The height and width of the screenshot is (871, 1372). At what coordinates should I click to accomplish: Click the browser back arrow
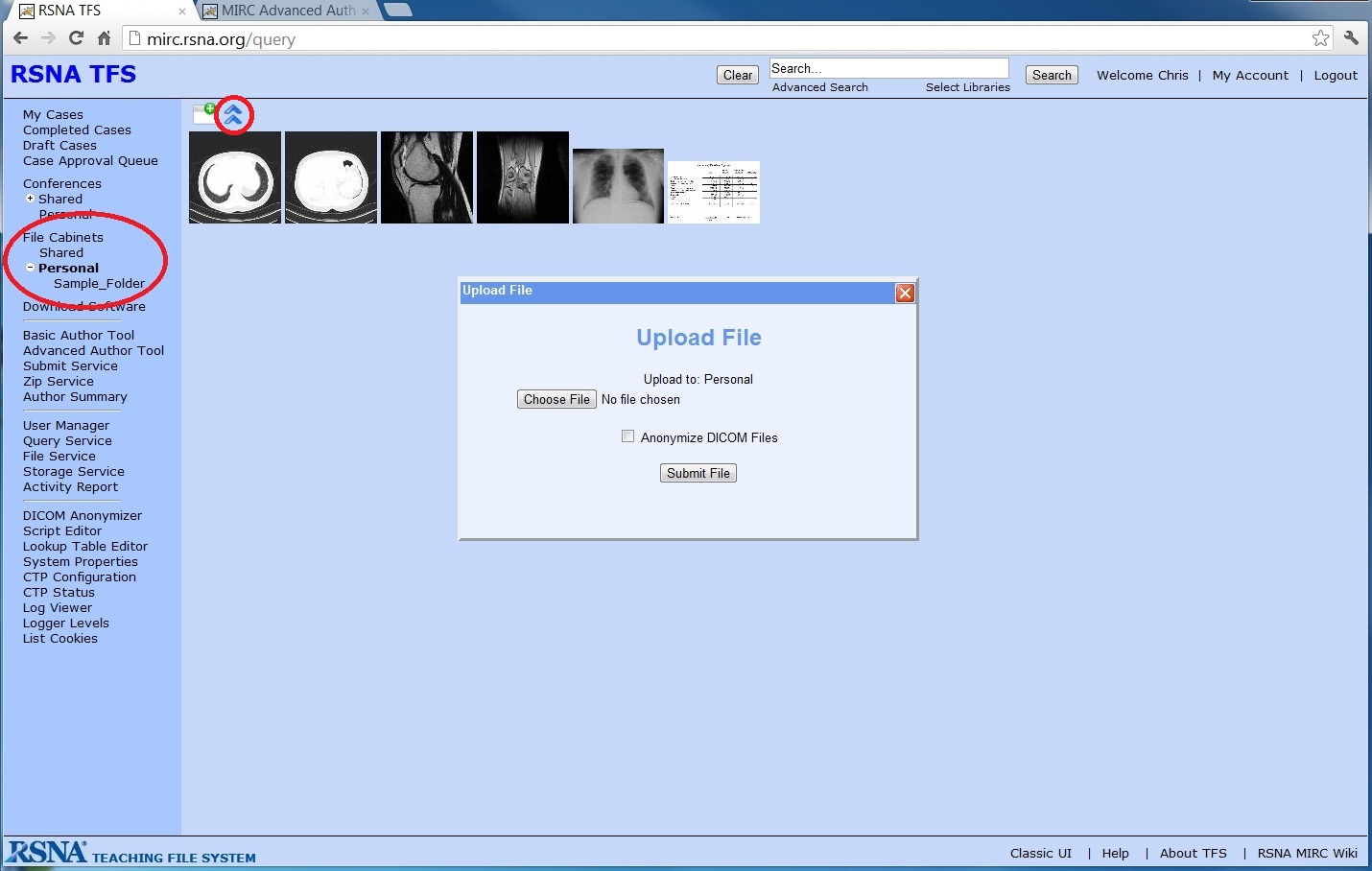click(20, 38)
